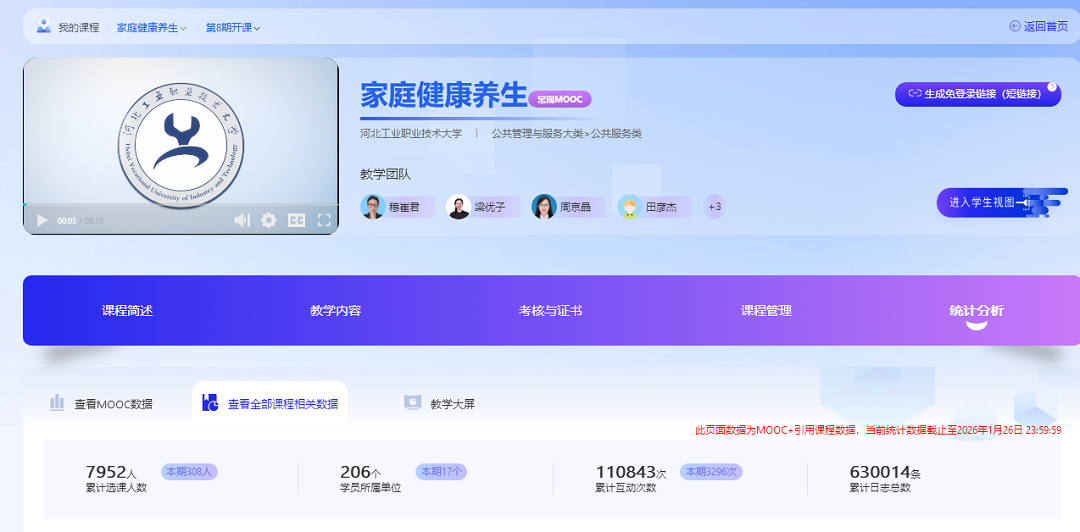Click the 本期17个 badge
This screenshot has height=532, width=1080.
[x=441, y=471]
